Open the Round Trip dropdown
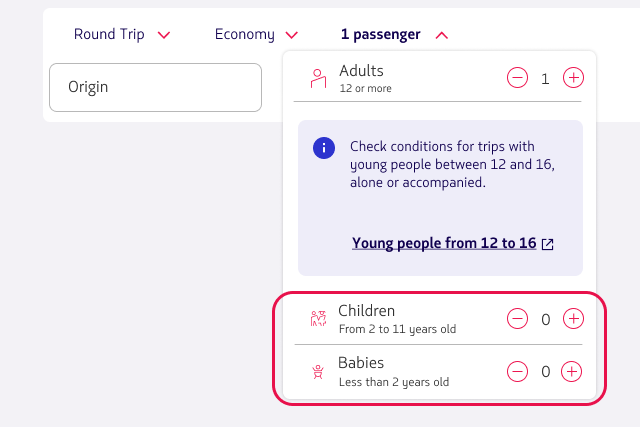This screenshot has height=427, width=640. pos(122,34)
